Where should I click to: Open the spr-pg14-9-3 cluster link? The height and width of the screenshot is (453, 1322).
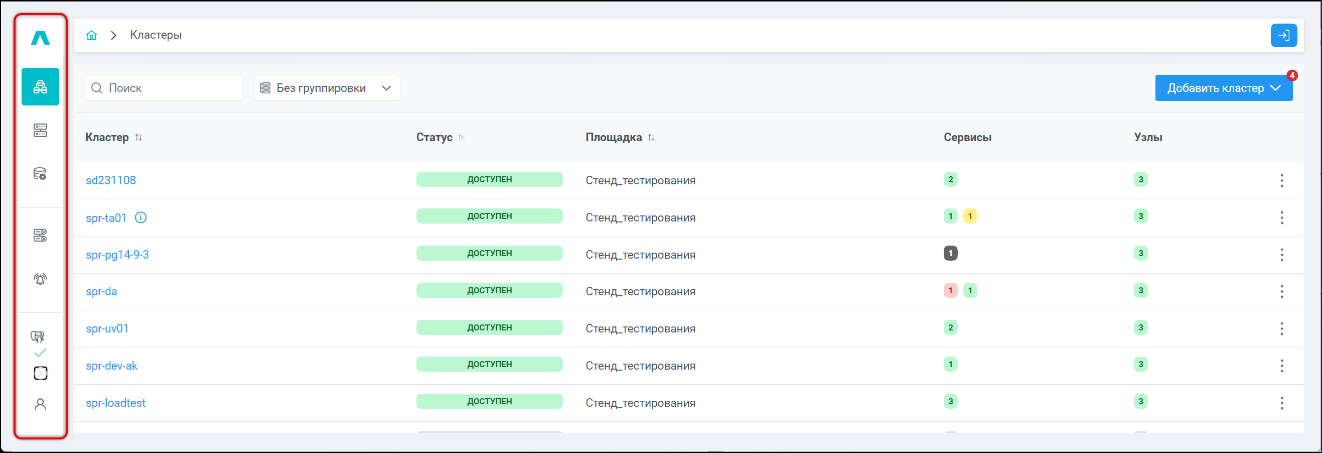(x=117, y=255)
